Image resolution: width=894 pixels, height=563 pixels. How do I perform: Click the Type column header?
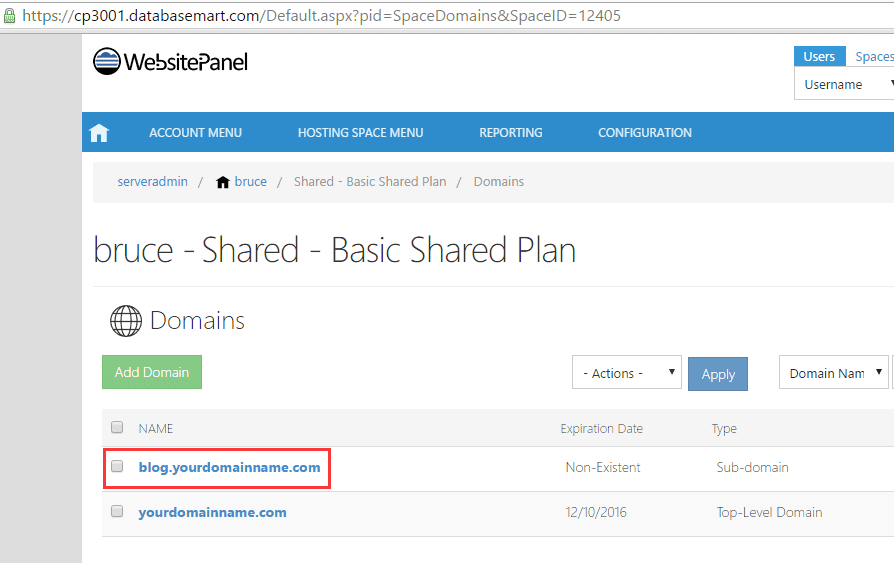click(724, 428)
